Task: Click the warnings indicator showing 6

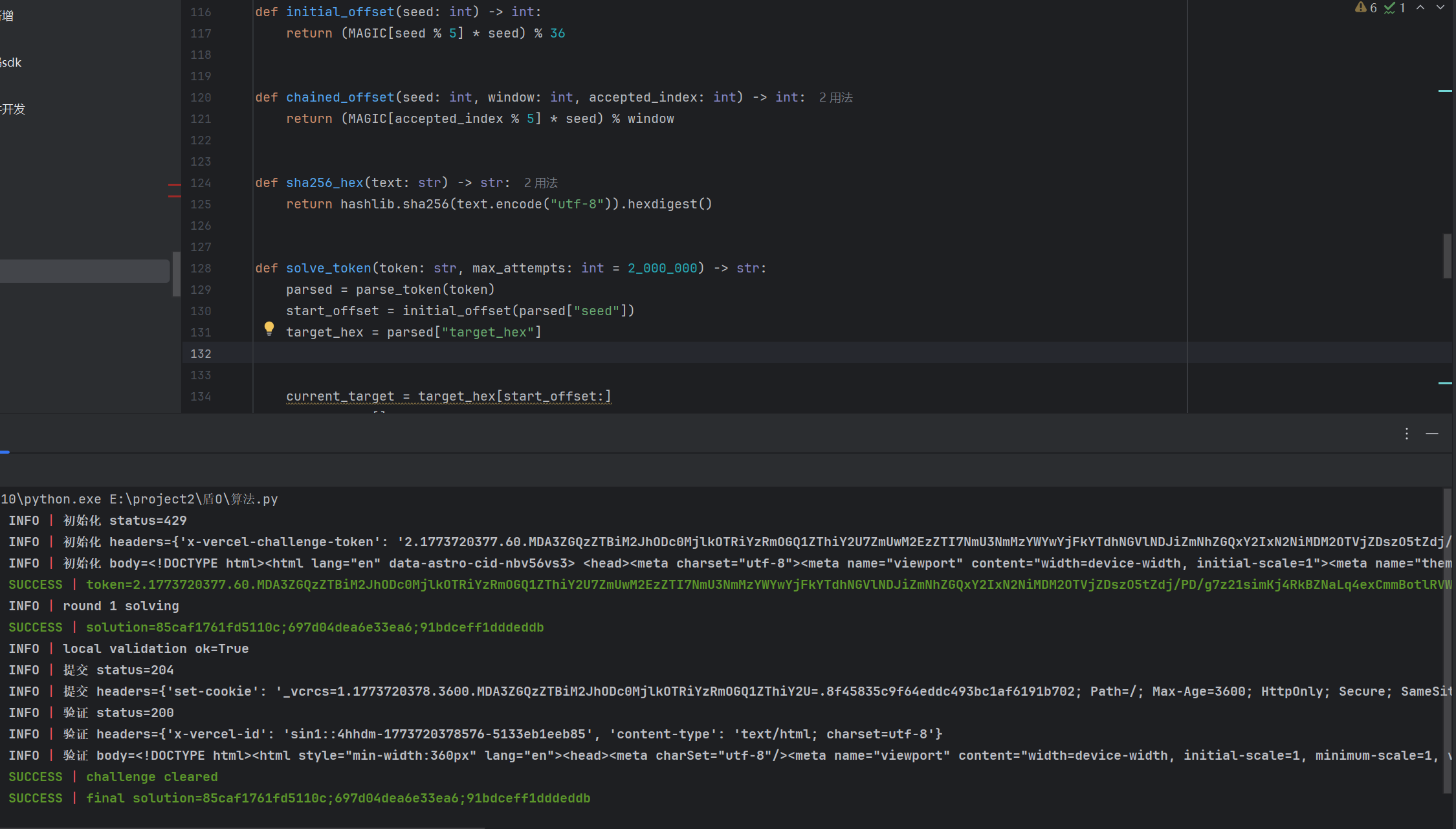Action: [1366, 8]
